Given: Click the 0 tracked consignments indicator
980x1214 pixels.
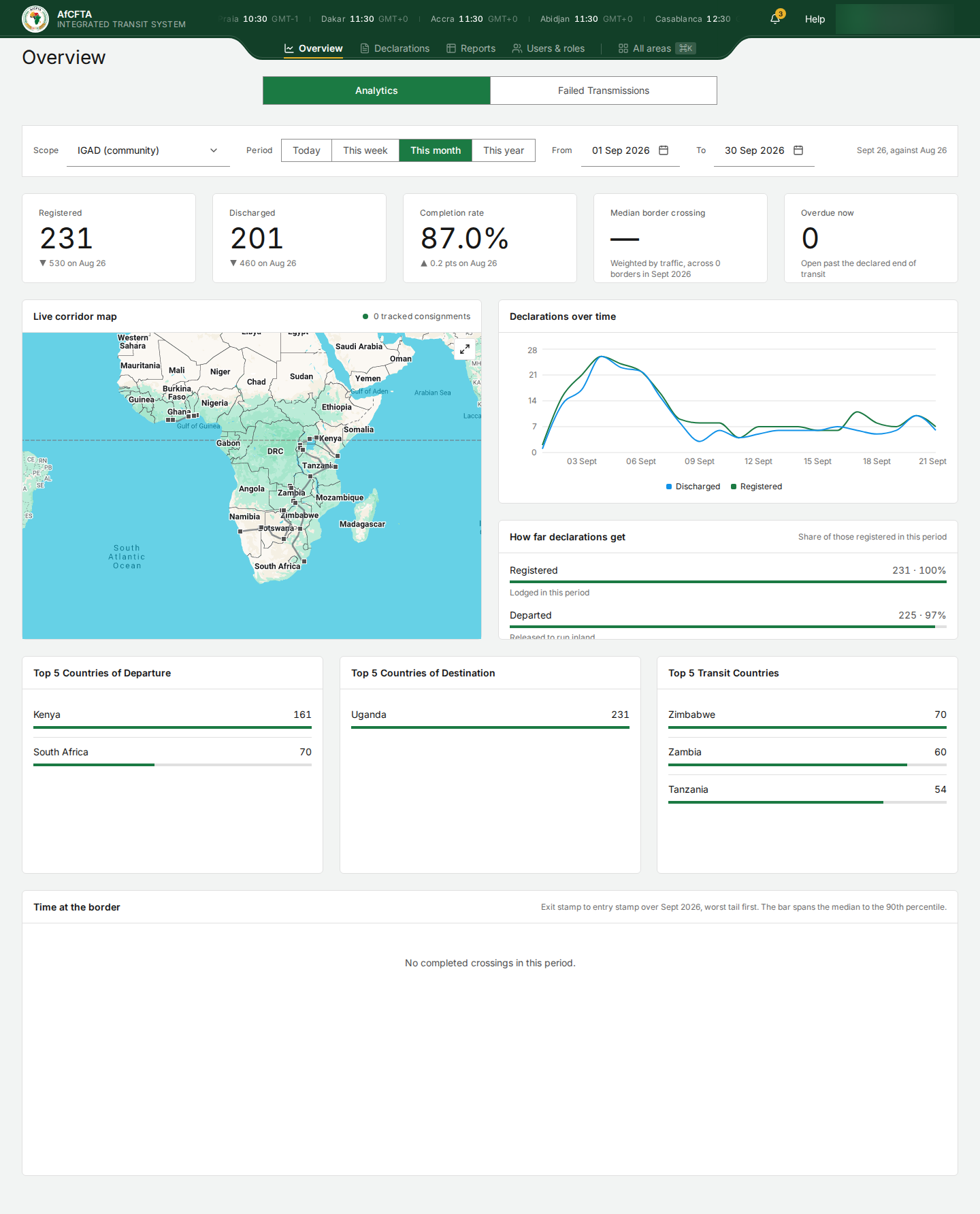Looking at the screenshot, I should [x=416, y=316].
